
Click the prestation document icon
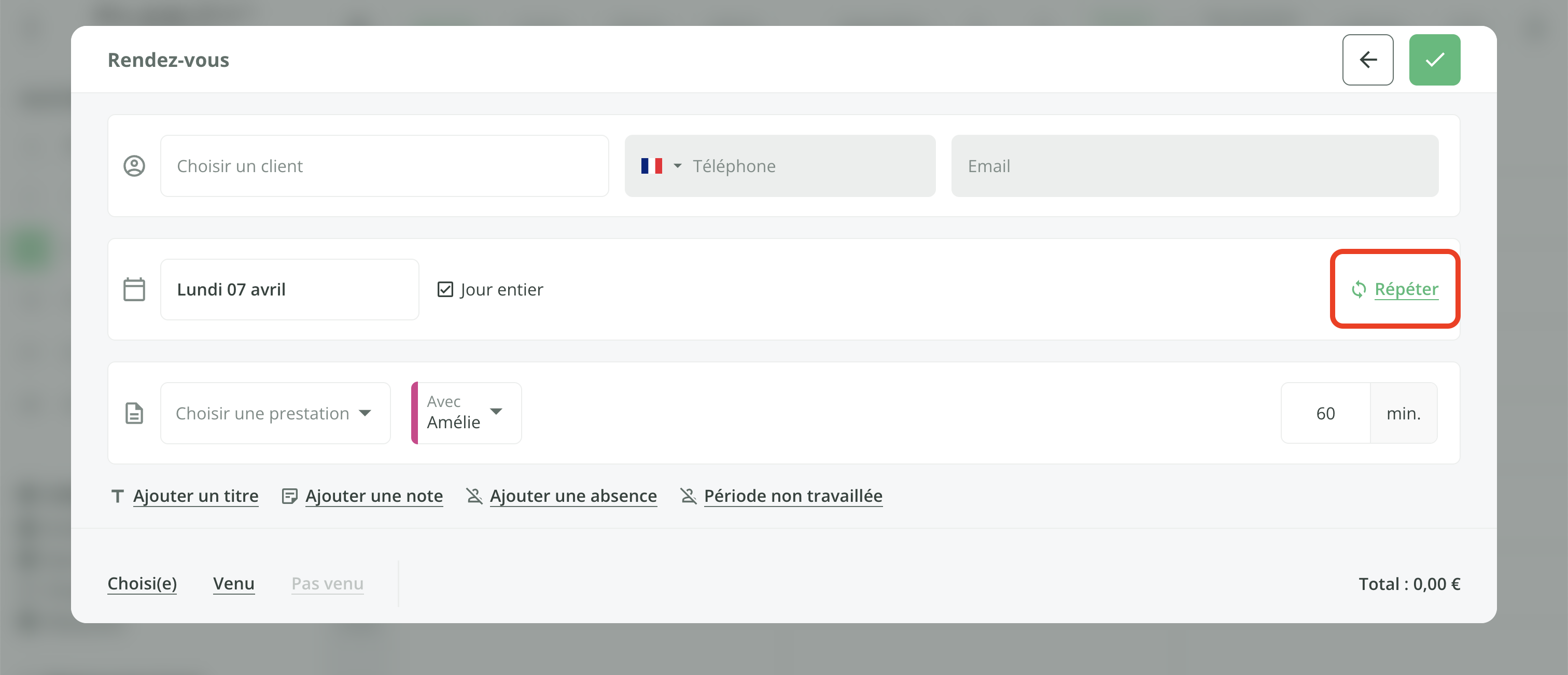tap(134, 413)
